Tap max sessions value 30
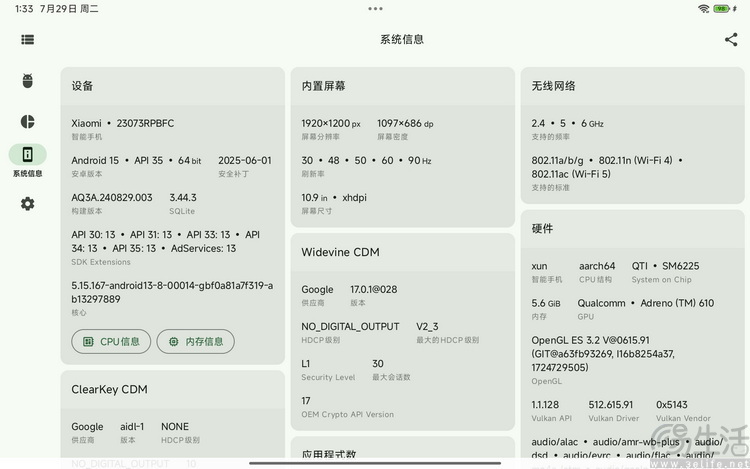 378,364
